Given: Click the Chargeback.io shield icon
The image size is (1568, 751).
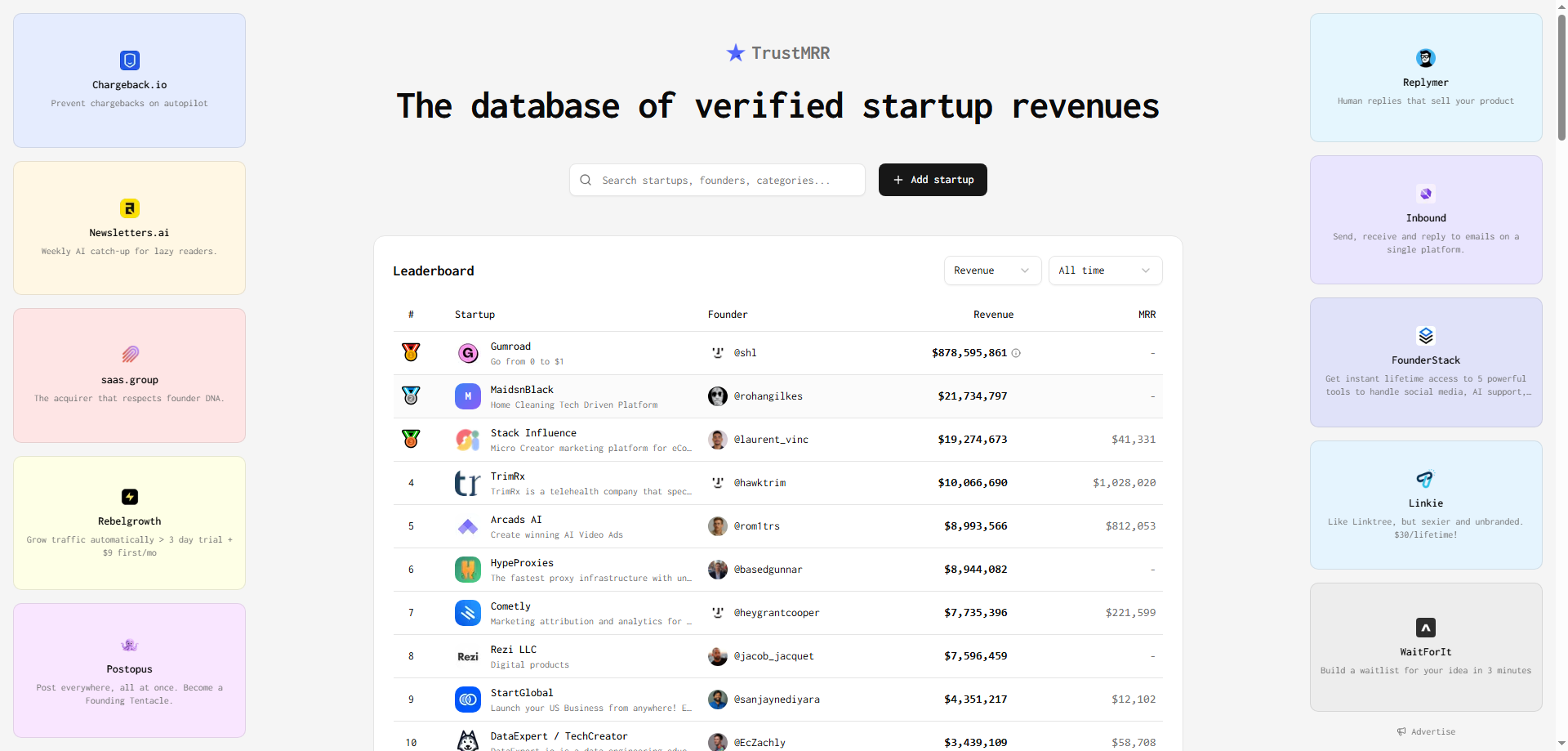Looking at the screenshot, I should pyautogui.click(x=129, y=60).
